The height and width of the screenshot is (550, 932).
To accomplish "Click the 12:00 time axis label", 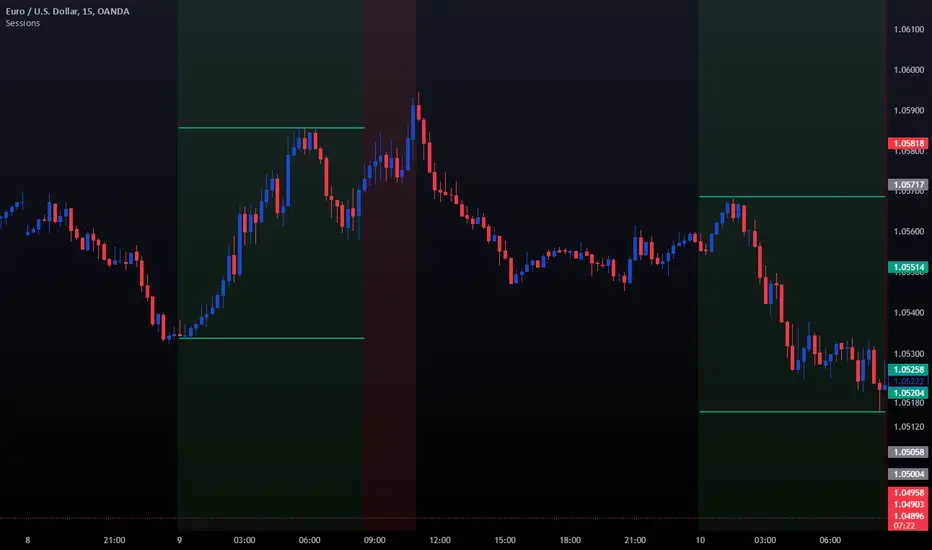I will [440, 540].
